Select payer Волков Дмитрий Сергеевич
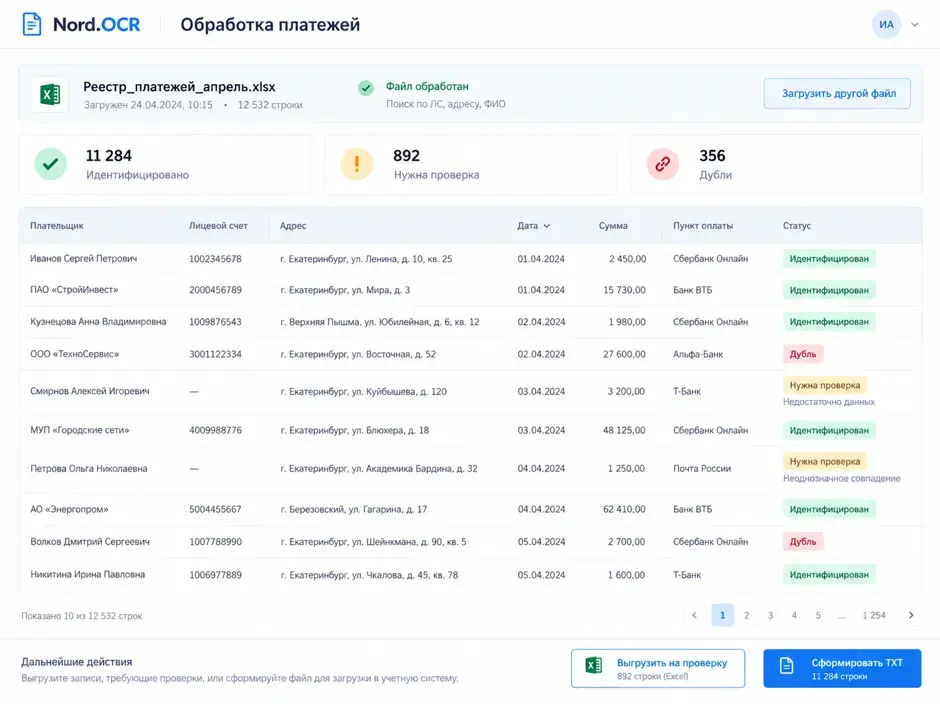The image size is (940, 704). click(90, 541)
